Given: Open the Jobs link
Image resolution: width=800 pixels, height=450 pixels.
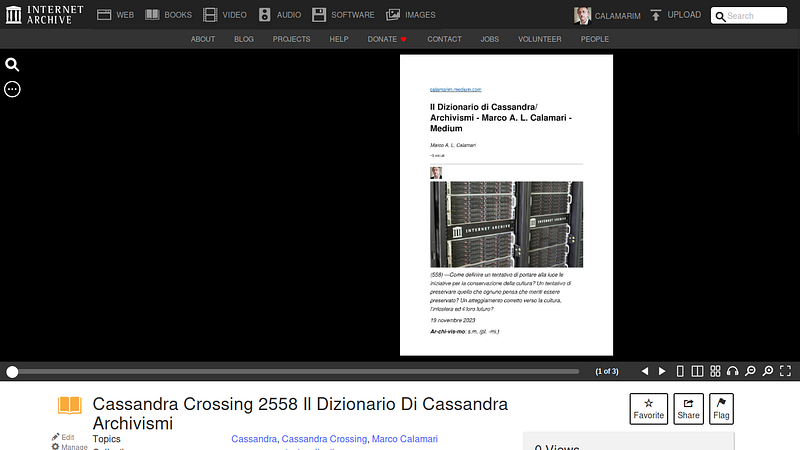Looking at the screenshot, I should [x=489, y=39].
